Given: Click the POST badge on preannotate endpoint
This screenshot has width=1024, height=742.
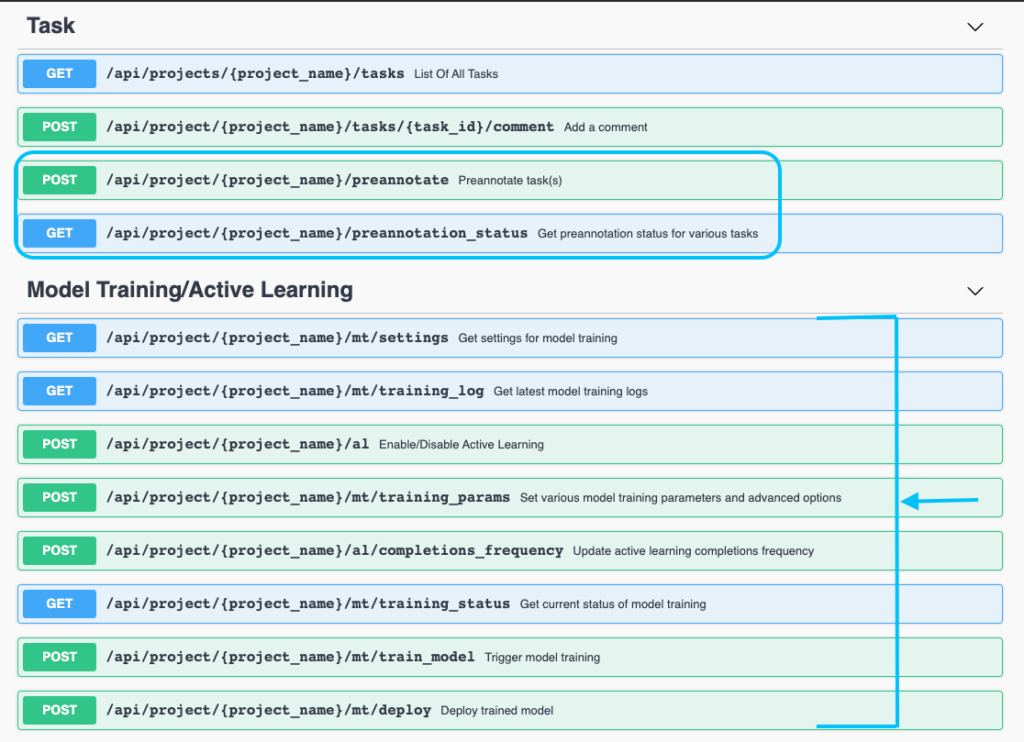Looking at the screenshot, I should [x=57, y=180].
